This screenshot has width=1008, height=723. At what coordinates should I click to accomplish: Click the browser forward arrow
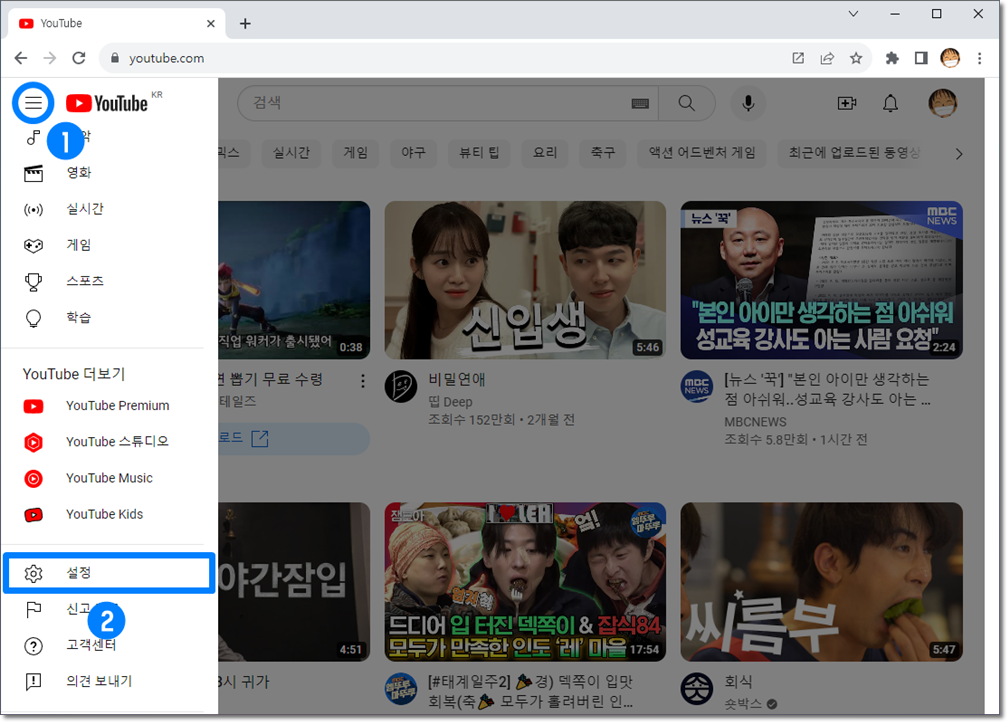pos(50,58)
